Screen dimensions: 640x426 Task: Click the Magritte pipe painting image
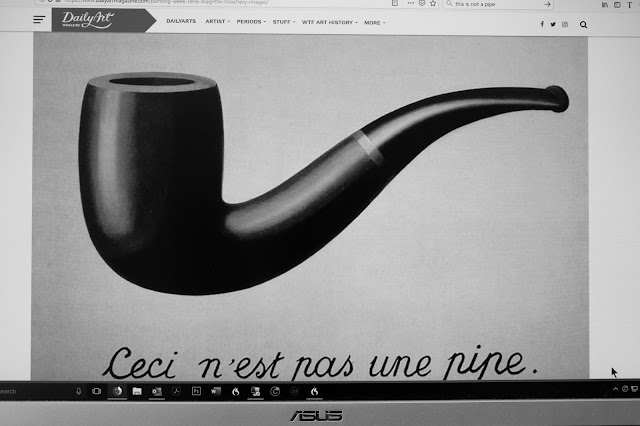click(x=310, y=207)
